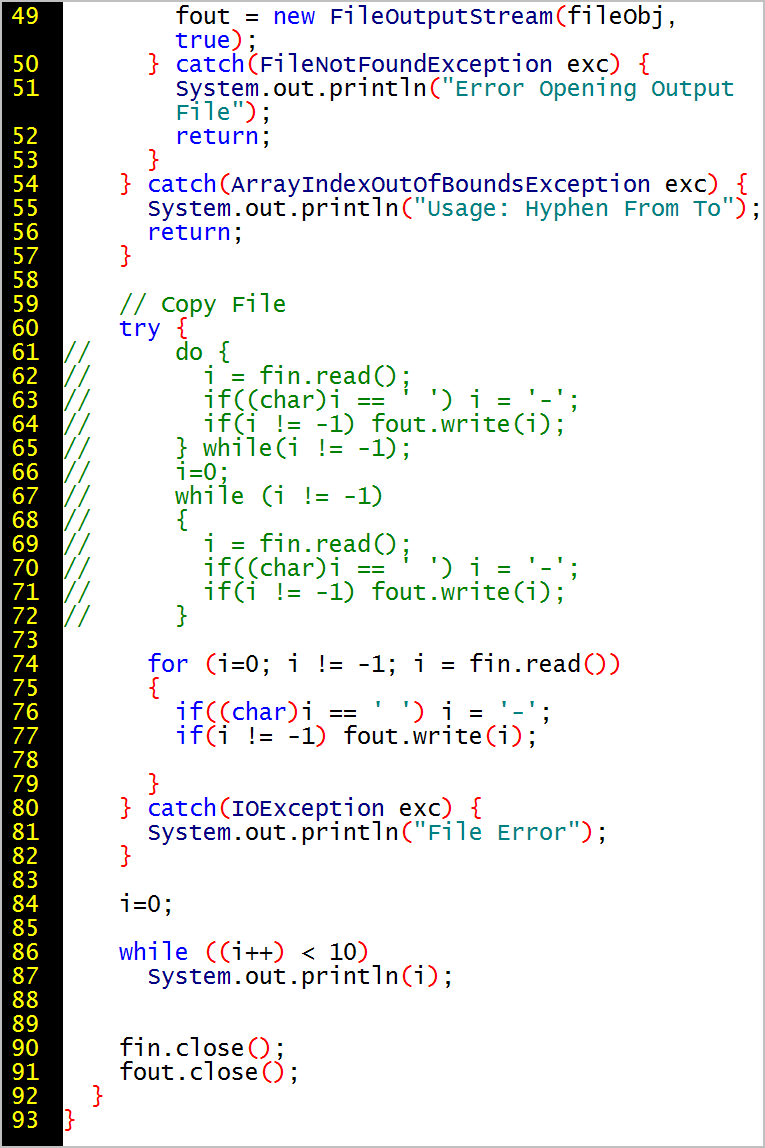Click line number 93 in the gutter
This screenshot has width=765, height=1148.
pos(25,1120)
